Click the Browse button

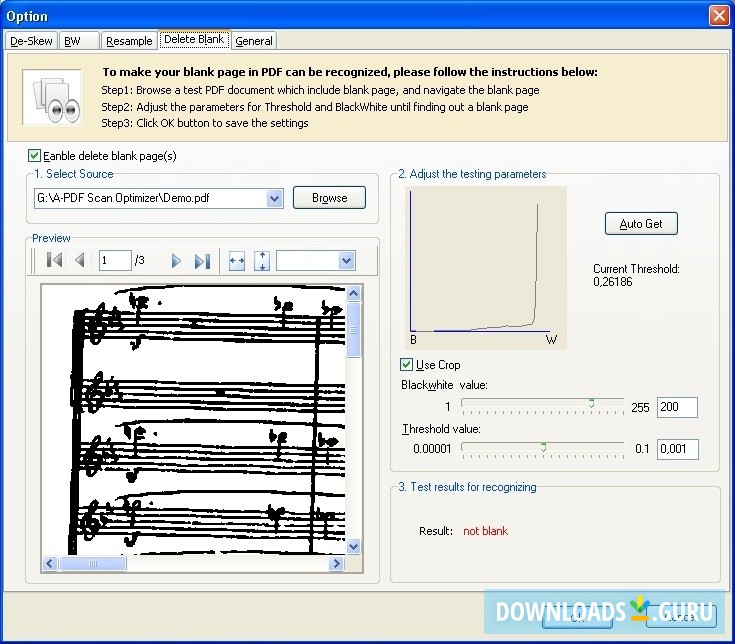[x=330, y=198]
